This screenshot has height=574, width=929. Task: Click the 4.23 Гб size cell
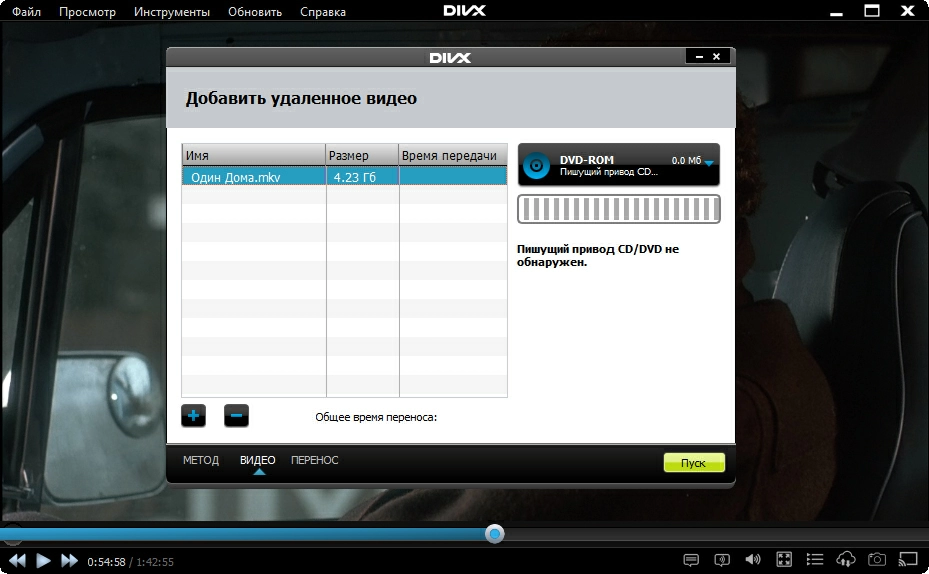[x=363, y=177]
